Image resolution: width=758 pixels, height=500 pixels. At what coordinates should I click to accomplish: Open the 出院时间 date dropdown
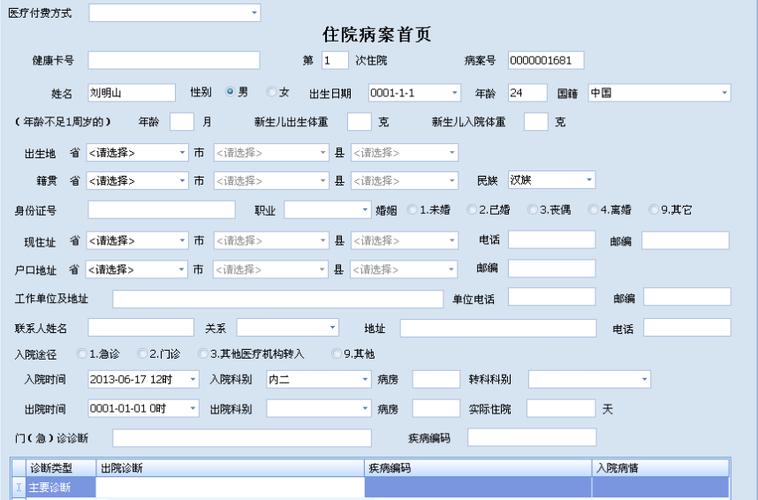pos(192,409)
